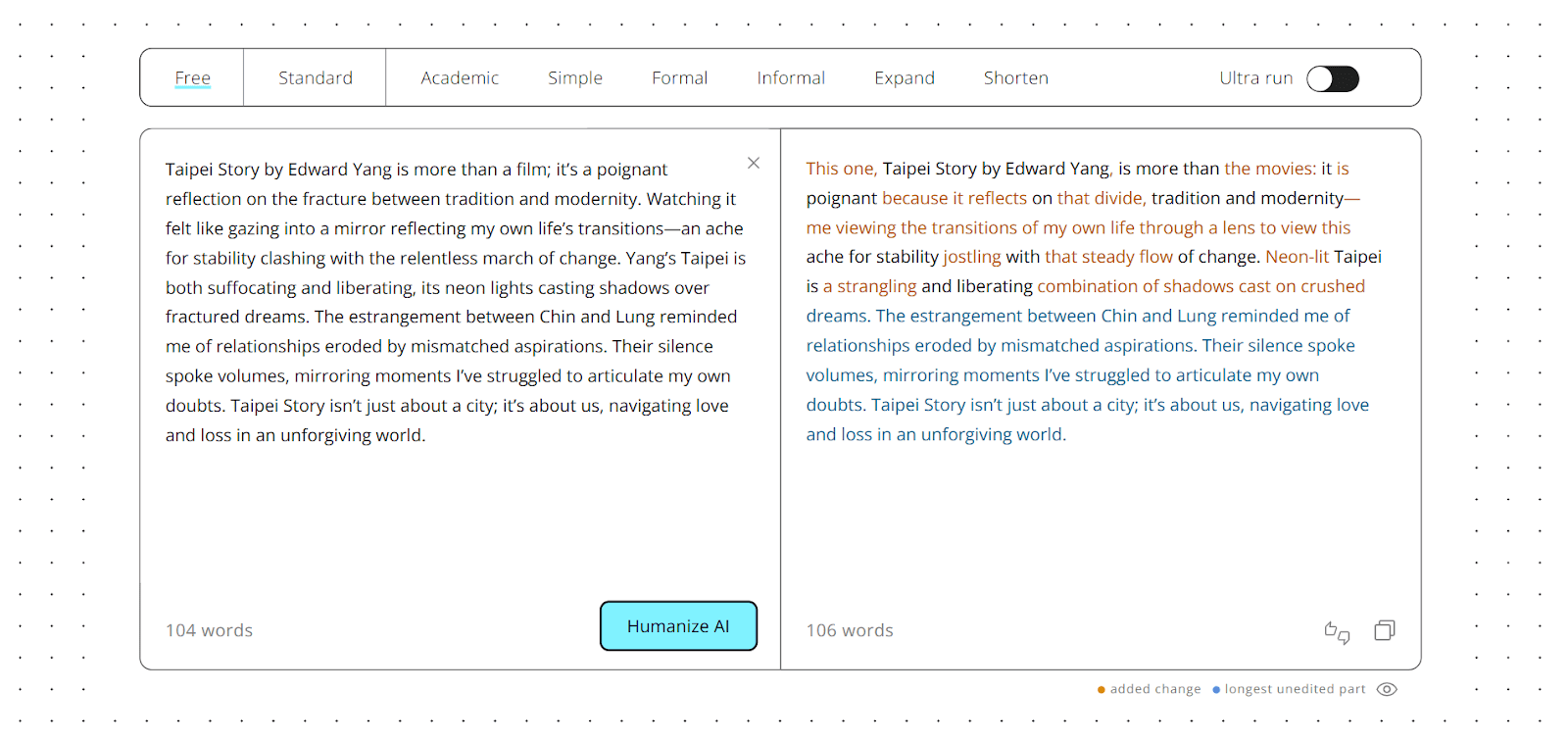Screen dimensions: 1568x741
Task: Enable the Ultra run switch
Action: tap(1333, 78)
